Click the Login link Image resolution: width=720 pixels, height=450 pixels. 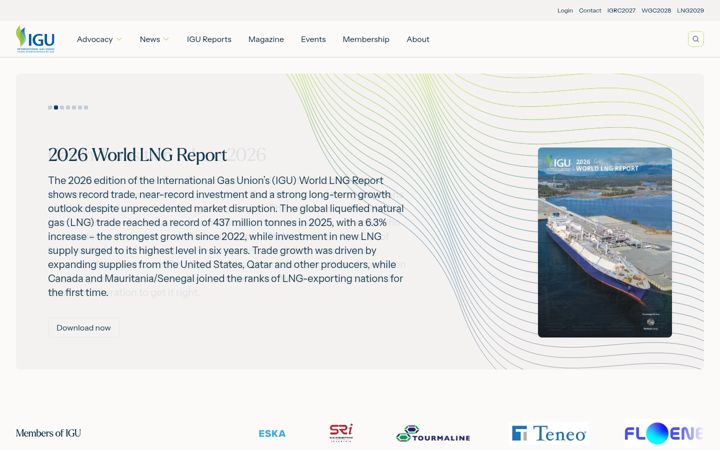[x=565, y=10]
